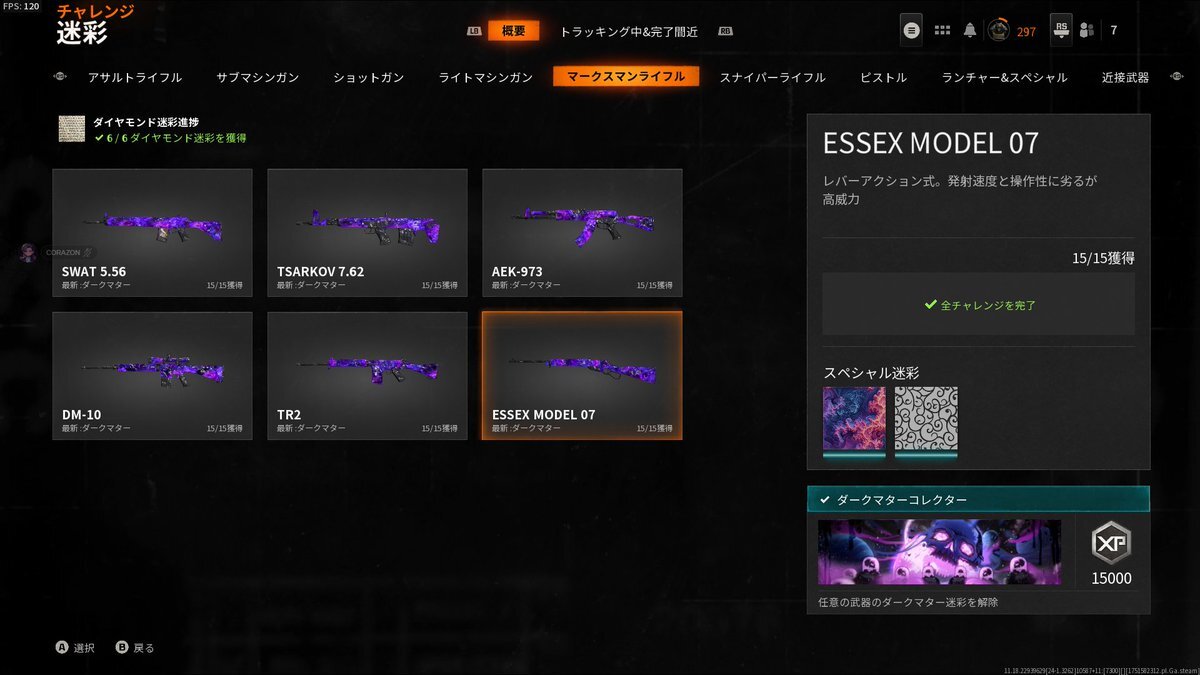Open the social friends icon beside 7
Viewport: 1200px width, 675px height.
pyautogui.click(x=1087, y=30)
